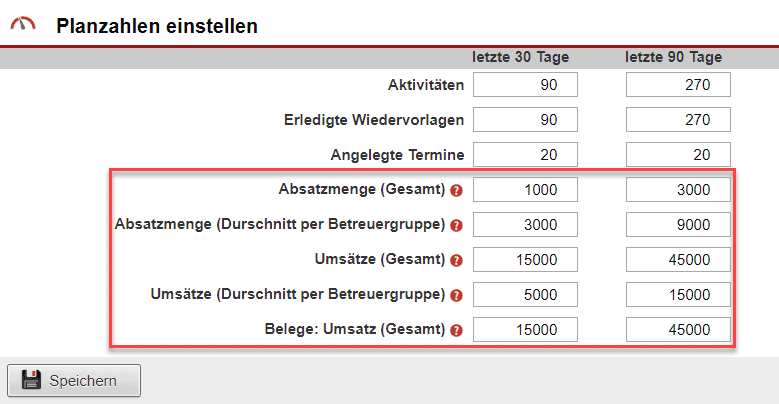This screenshot has width=779, height=404.
Task: Edit Belege: Umsatz (Gesamt) 90-day field
Action: coord(678,330)
